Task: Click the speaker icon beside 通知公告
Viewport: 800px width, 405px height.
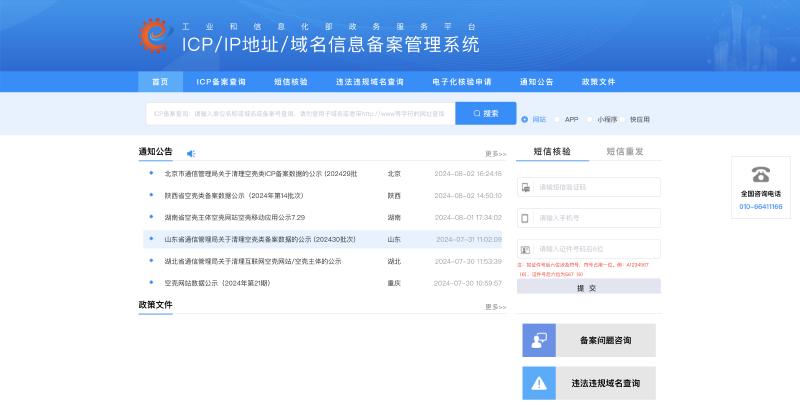Action: coord(191,153)
